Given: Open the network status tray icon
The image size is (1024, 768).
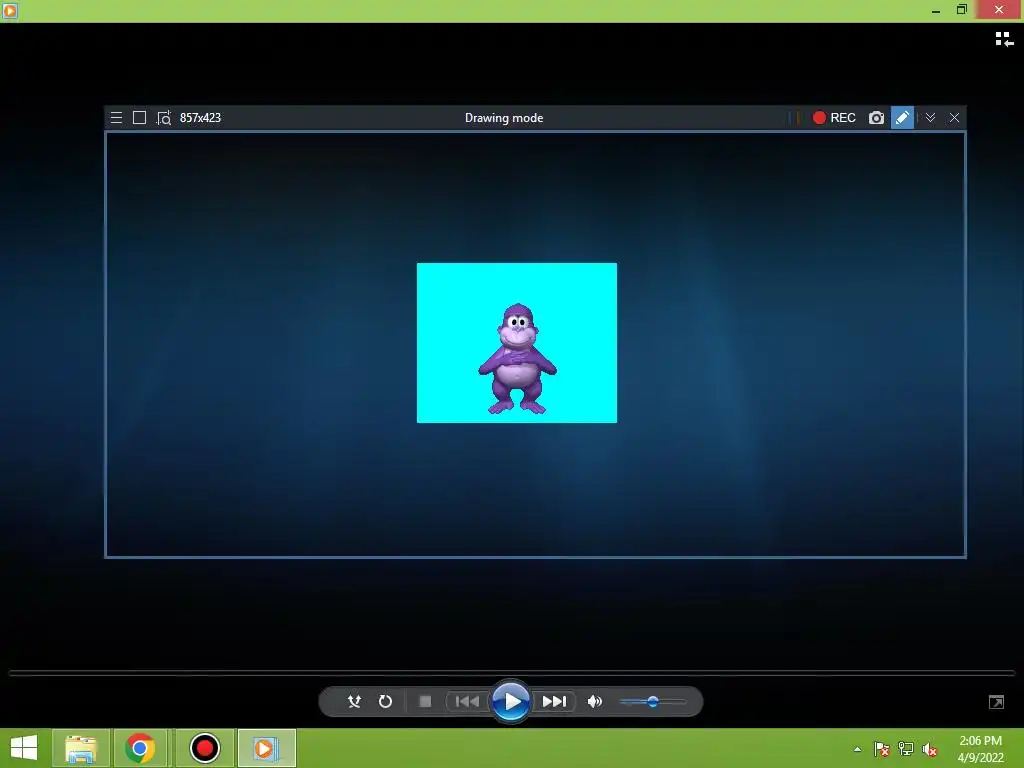Looking at the screenshot, I should click(x=906, y=749).
